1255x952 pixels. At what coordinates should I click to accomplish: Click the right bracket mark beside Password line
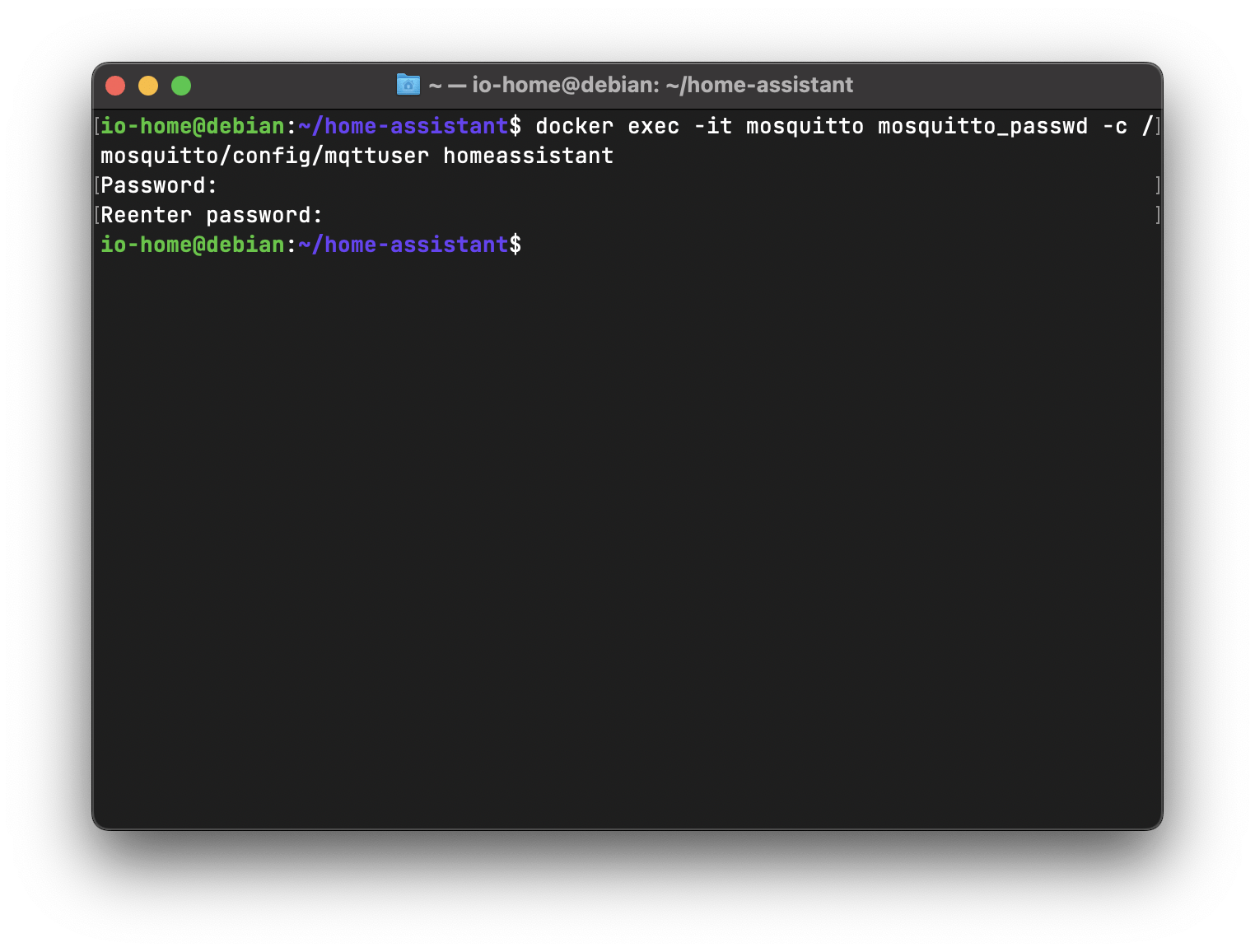pos(1157,185)
